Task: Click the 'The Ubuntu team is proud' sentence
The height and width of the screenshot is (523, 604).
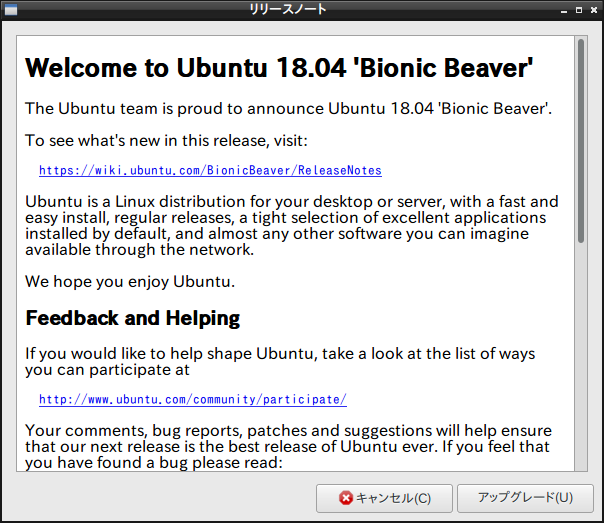Action: pos(288,109)
